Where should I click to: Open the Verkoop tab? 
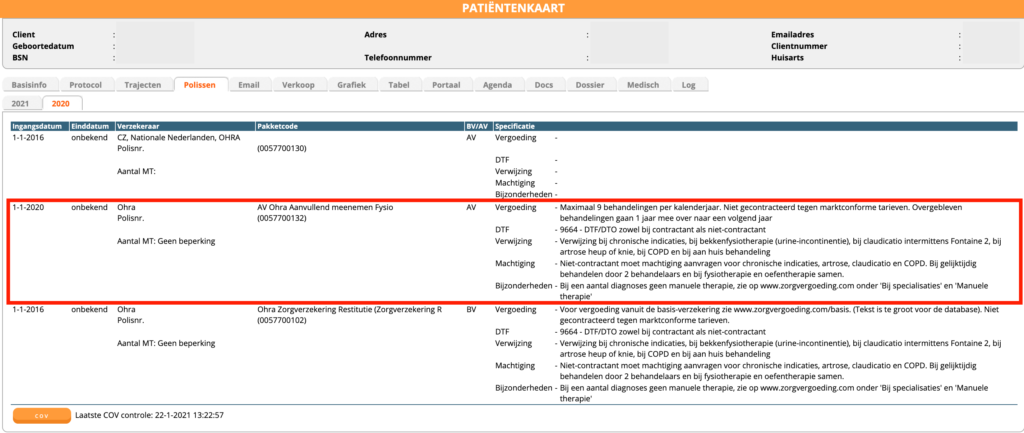coord(298,85)
